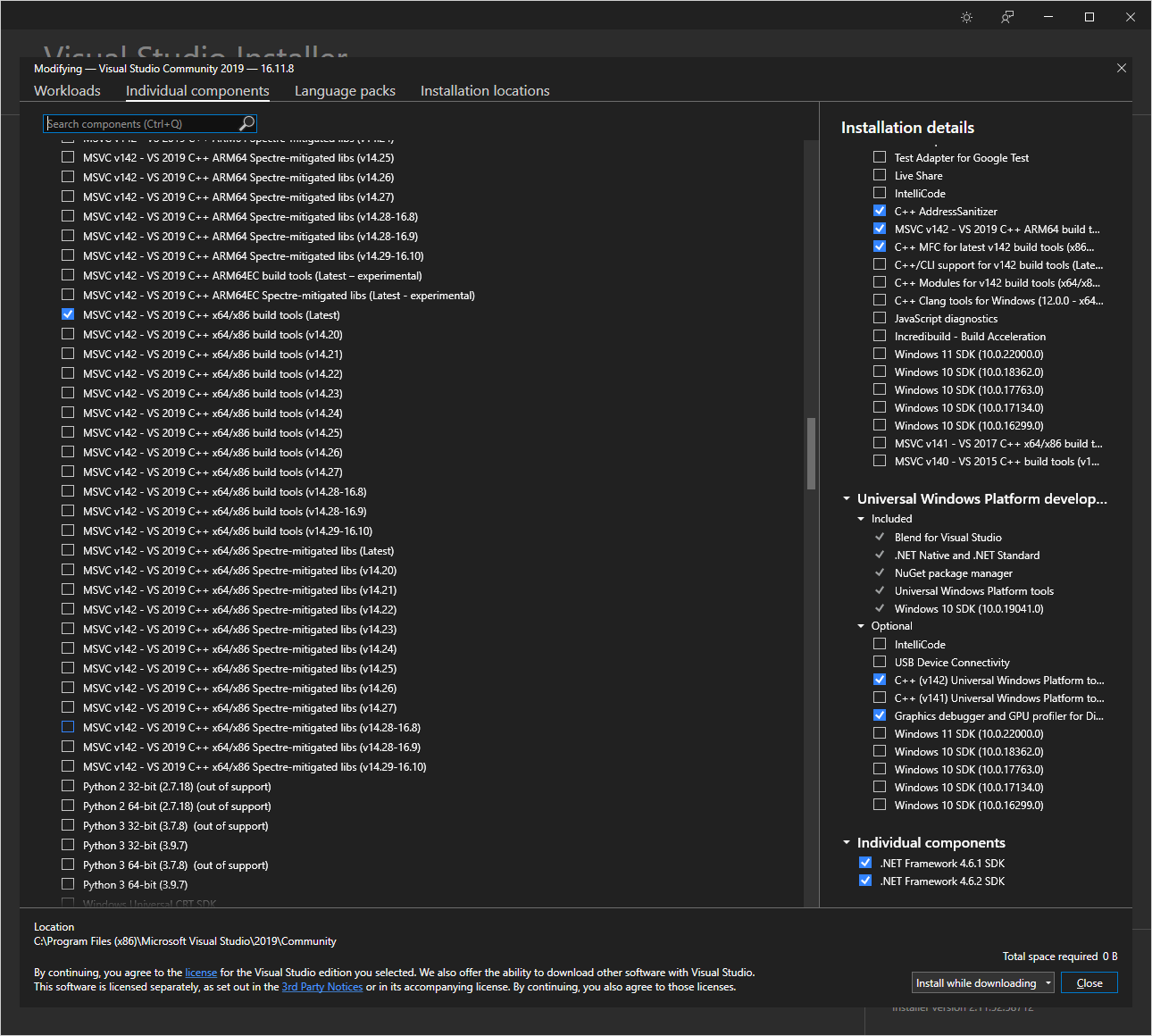The width and height of the screenshot is (1152, 1036).
Task: Check C++ Modules for v142 build tools
Action: click(x=880, y=282)
